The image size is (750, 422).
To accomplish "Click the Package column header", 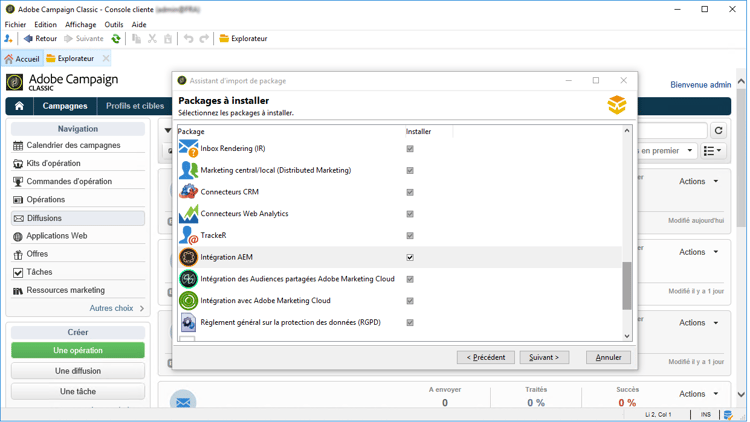I will 291,132.
